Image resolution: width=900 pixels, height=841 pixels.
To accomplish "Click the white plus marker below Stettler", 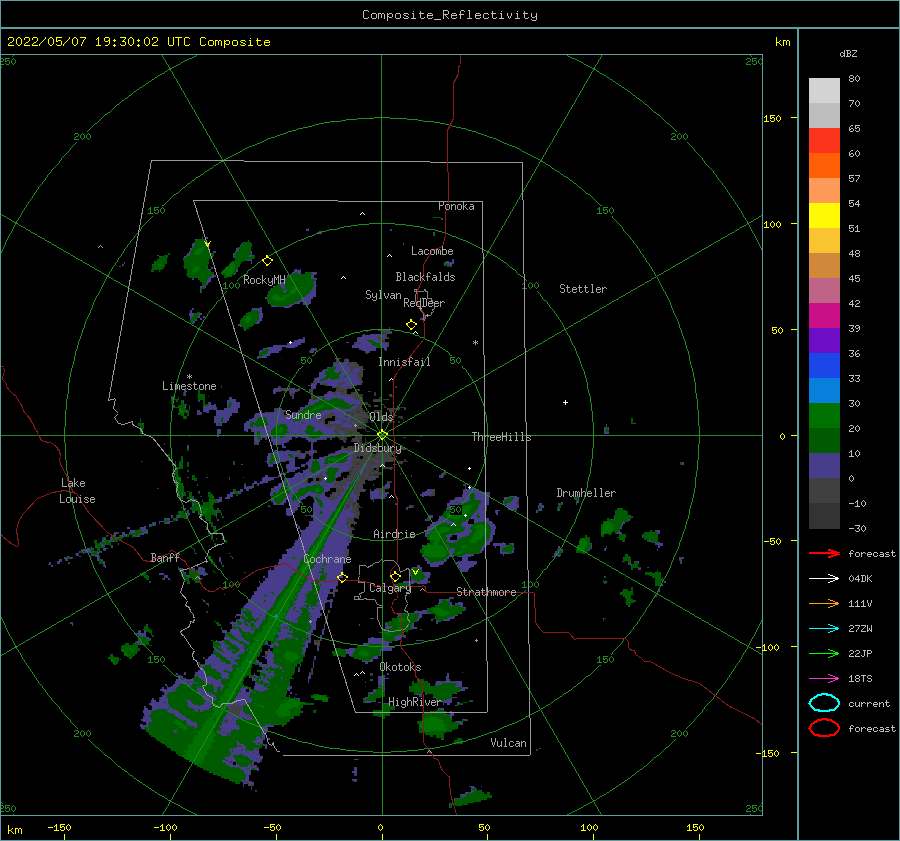I will click(565, 402).
